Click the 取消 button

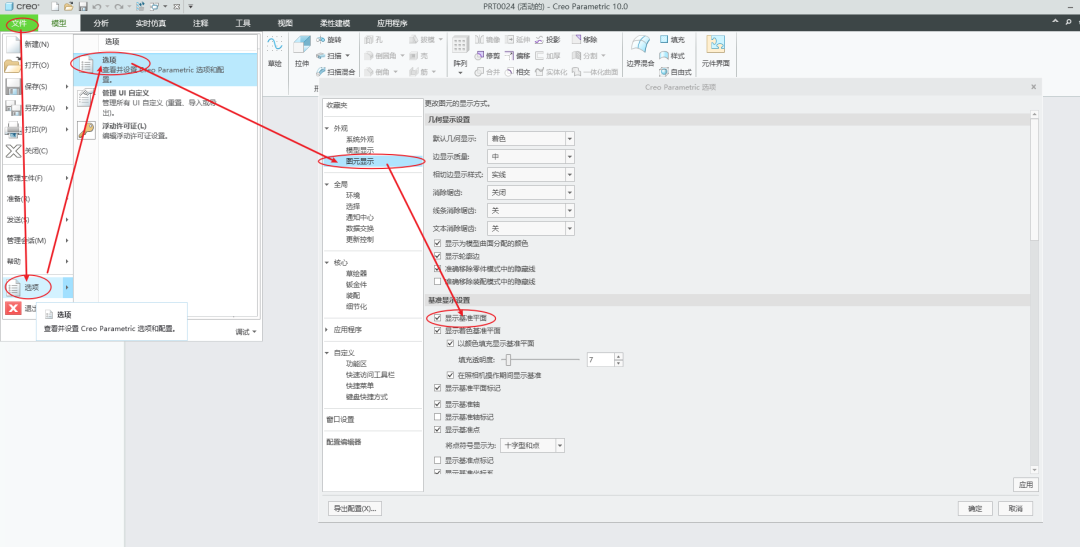[x=1015, y=508]
